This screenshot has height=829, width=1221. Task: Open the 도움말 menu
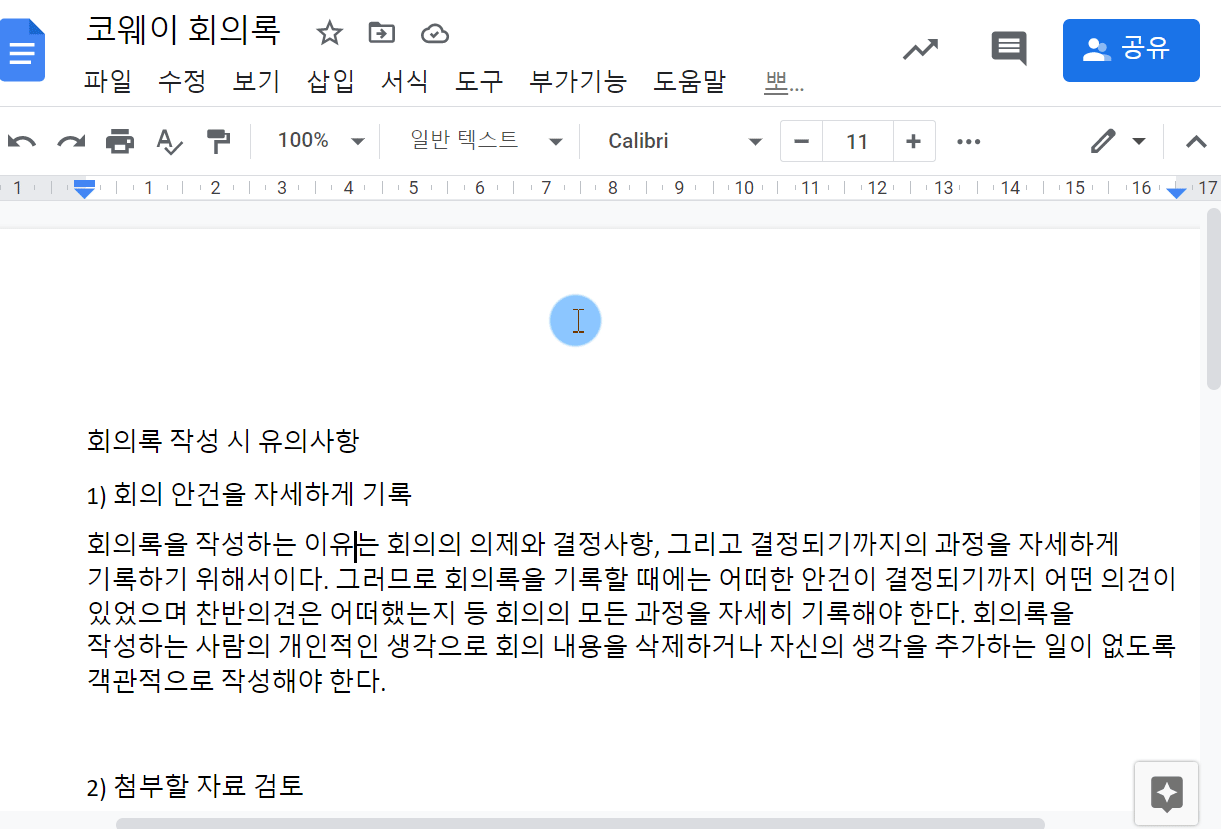pyautogui.click(x=690, y=82)
